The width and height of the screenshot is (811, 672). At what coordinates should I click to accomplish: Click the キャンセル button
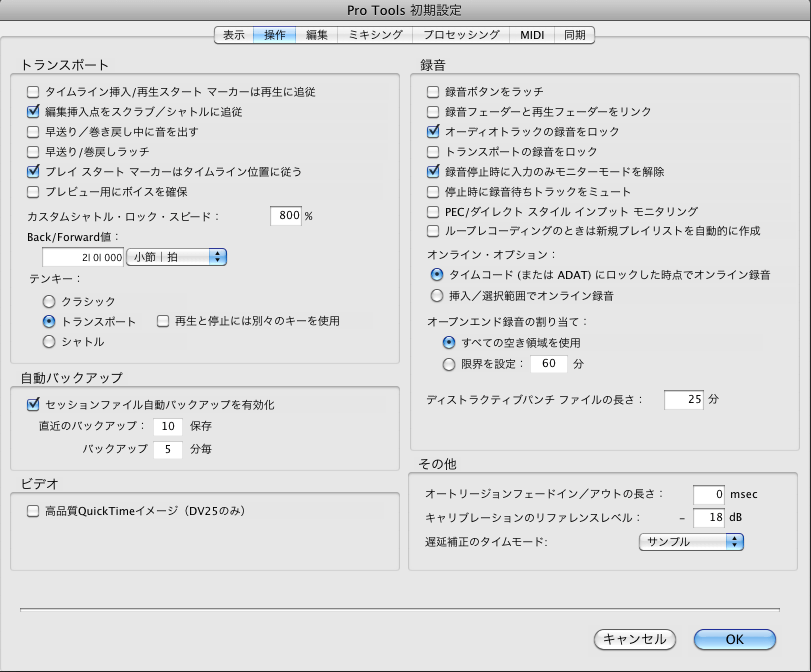635,639
